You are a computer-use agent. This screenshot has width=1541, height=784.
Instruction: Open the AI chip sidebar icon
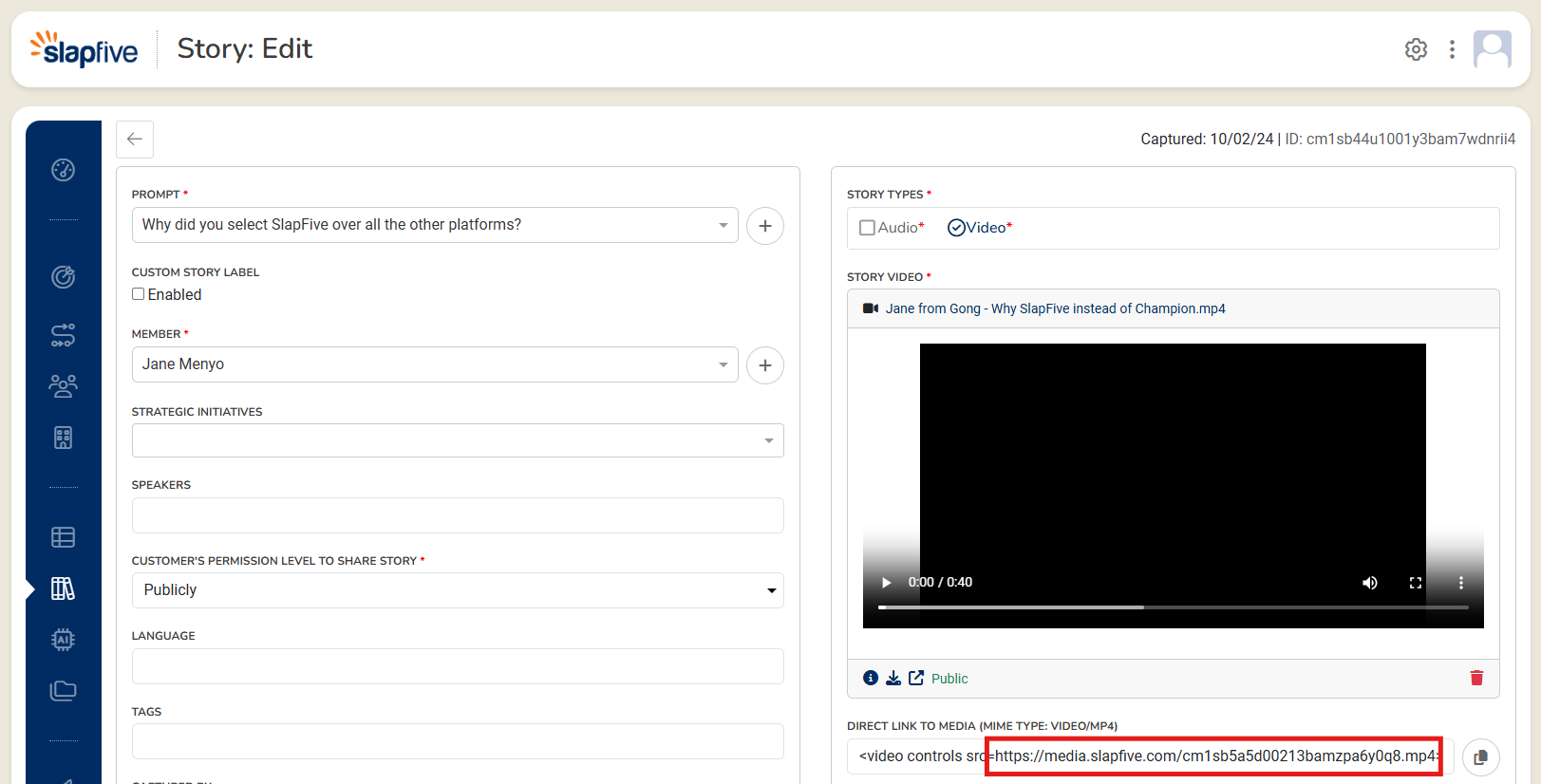pos(64,640)
